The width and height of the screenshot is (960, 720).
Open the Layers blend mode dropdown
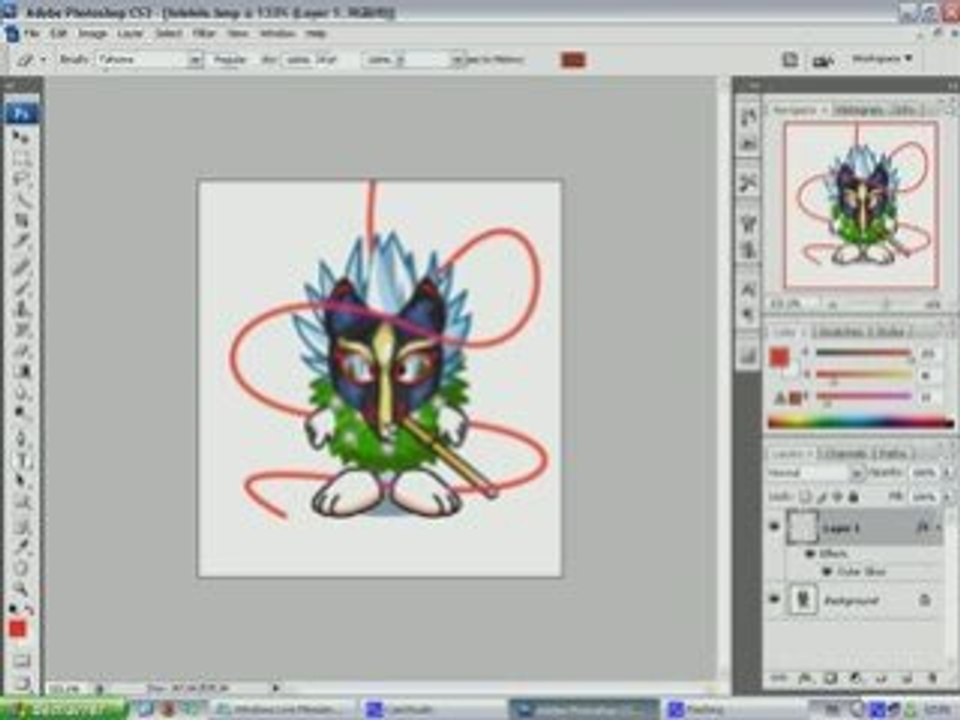816,473
